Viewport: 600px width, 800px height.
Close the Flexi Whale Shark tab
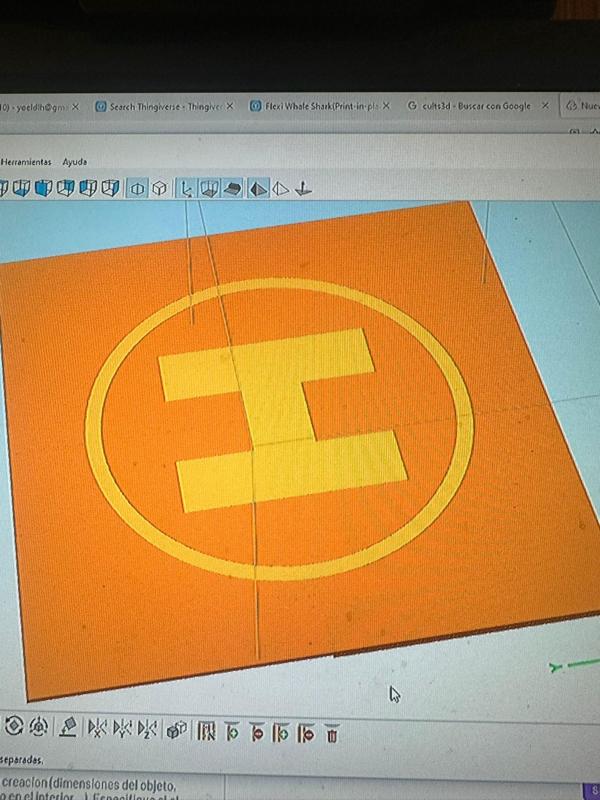386,106
